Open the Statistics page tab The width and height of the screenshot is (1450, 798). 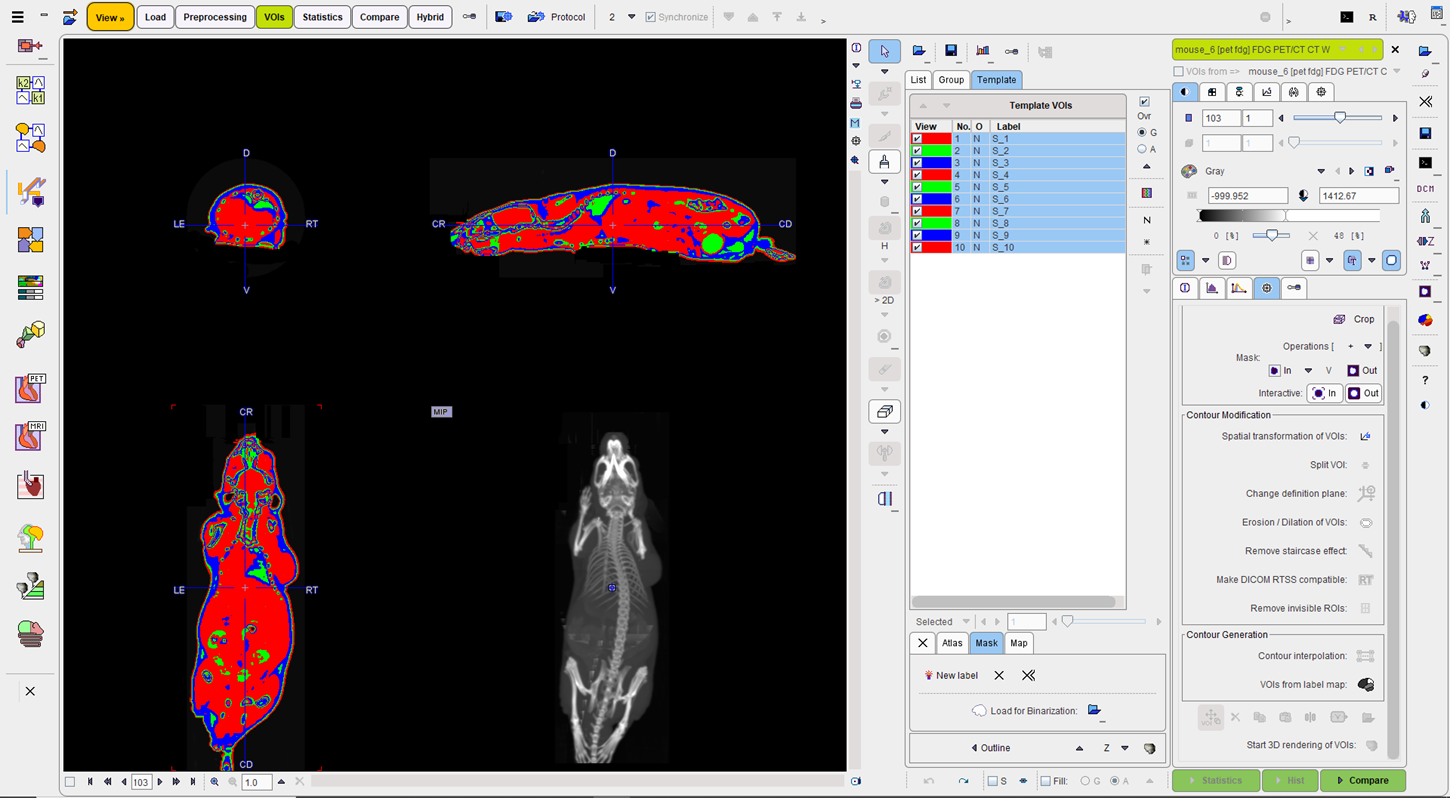click(322, 17)
